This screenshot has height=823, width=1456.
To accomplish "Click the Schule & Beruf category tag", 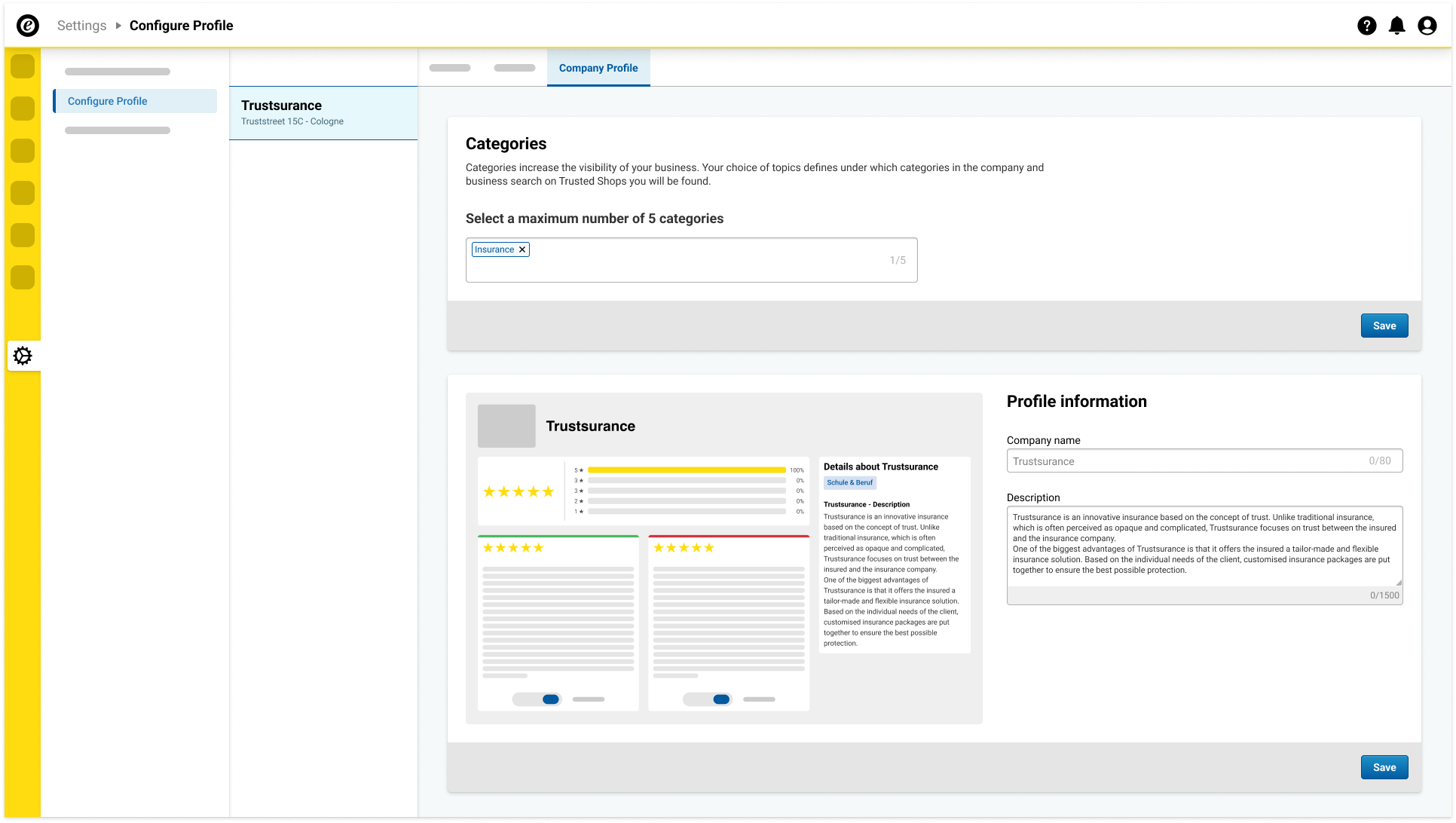I will click(849, 483).
